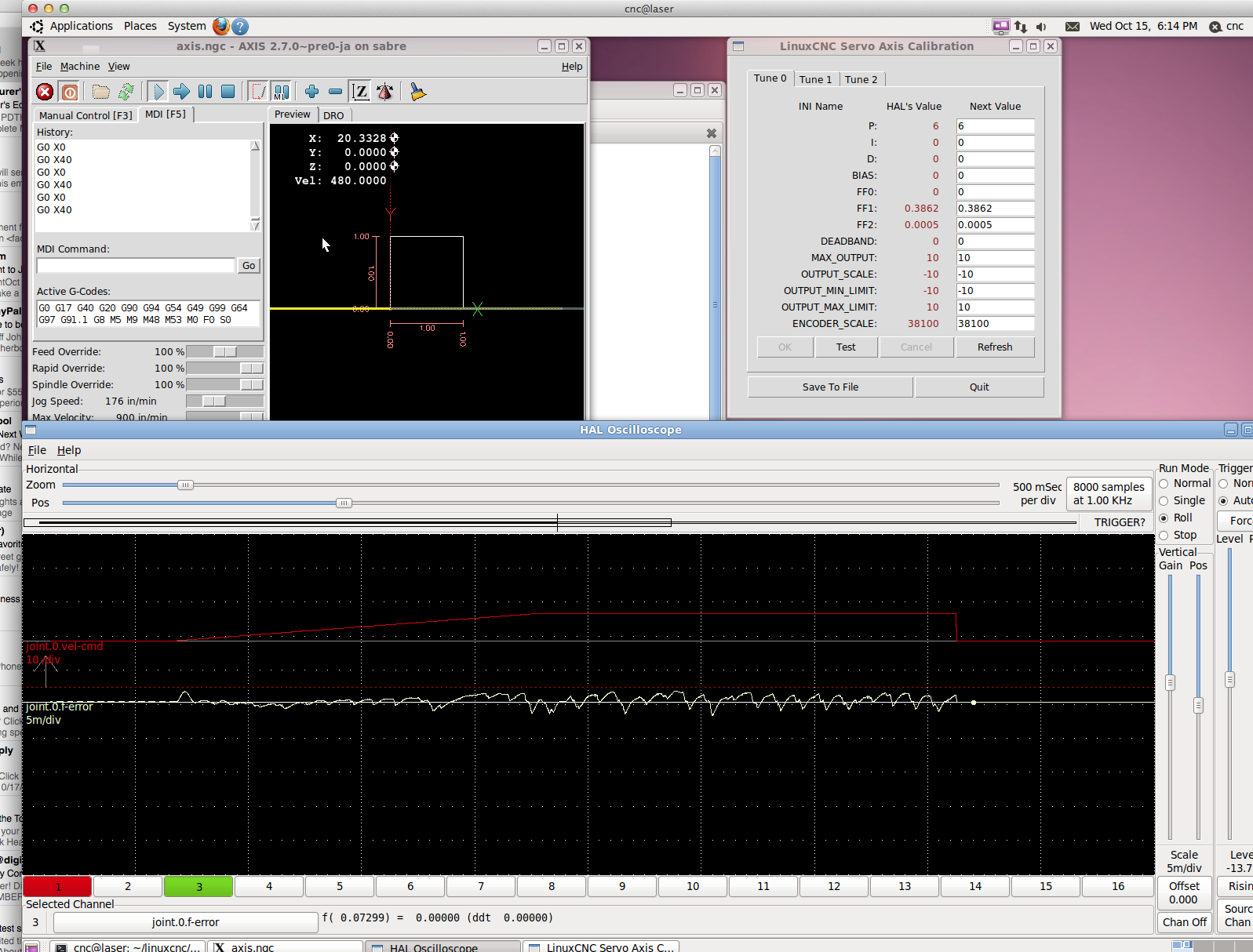Select Normal run mode in oscilloscope
Screen dimensions: 1253x952
(x=1185, y=484)
